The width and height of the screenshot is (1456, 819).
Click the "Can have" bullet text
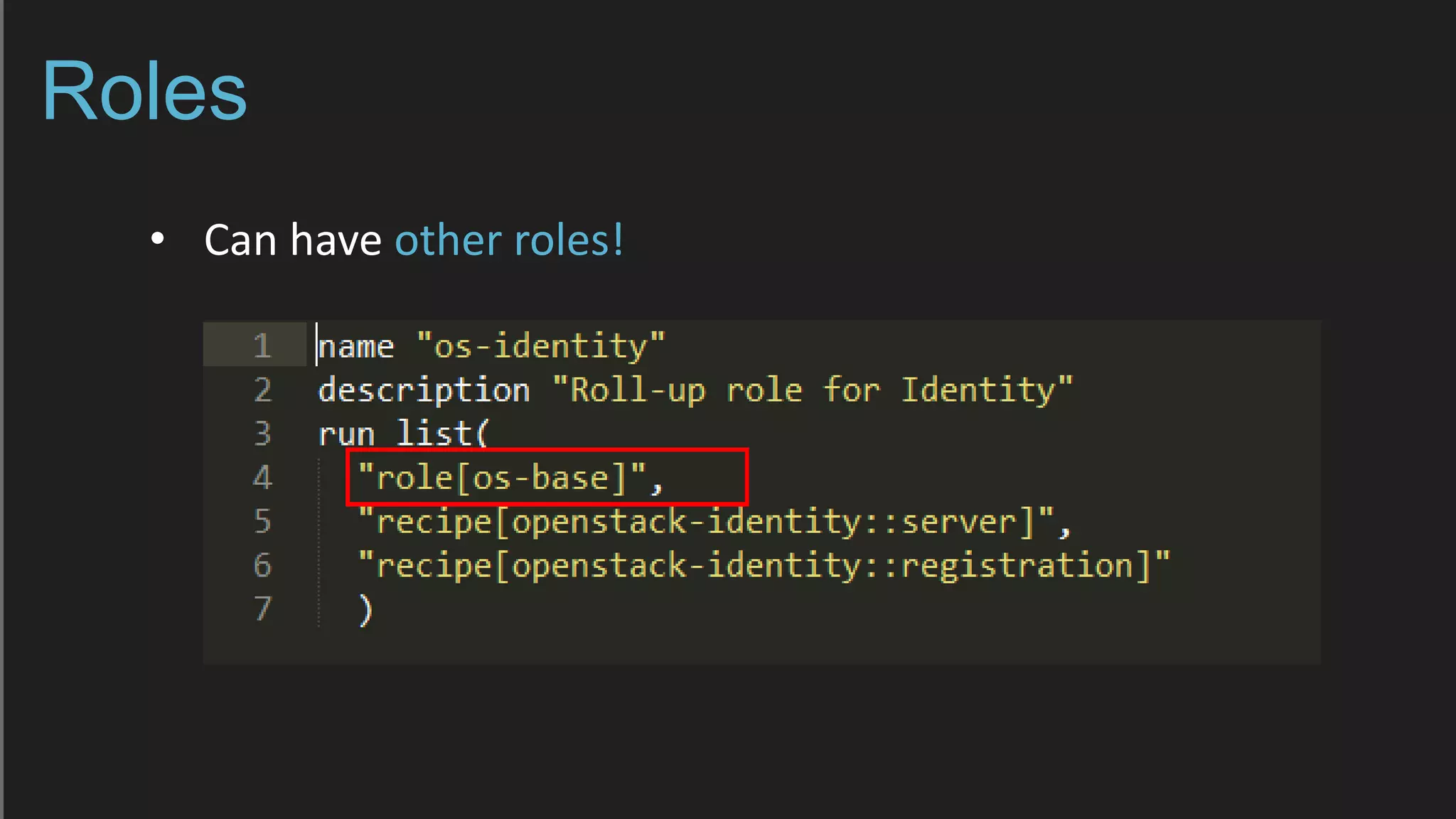point(293,240)
